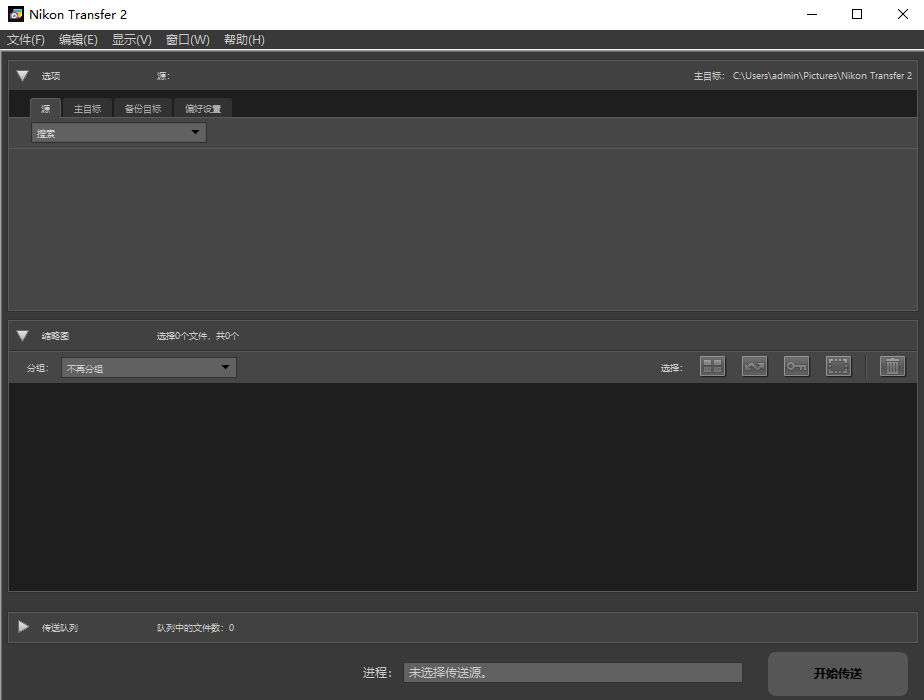The height and width of the screenshot is (700, 924).
Task: Open the 分组 grouping dropdown
Action: pyautogui.click(x=148, y=368)
